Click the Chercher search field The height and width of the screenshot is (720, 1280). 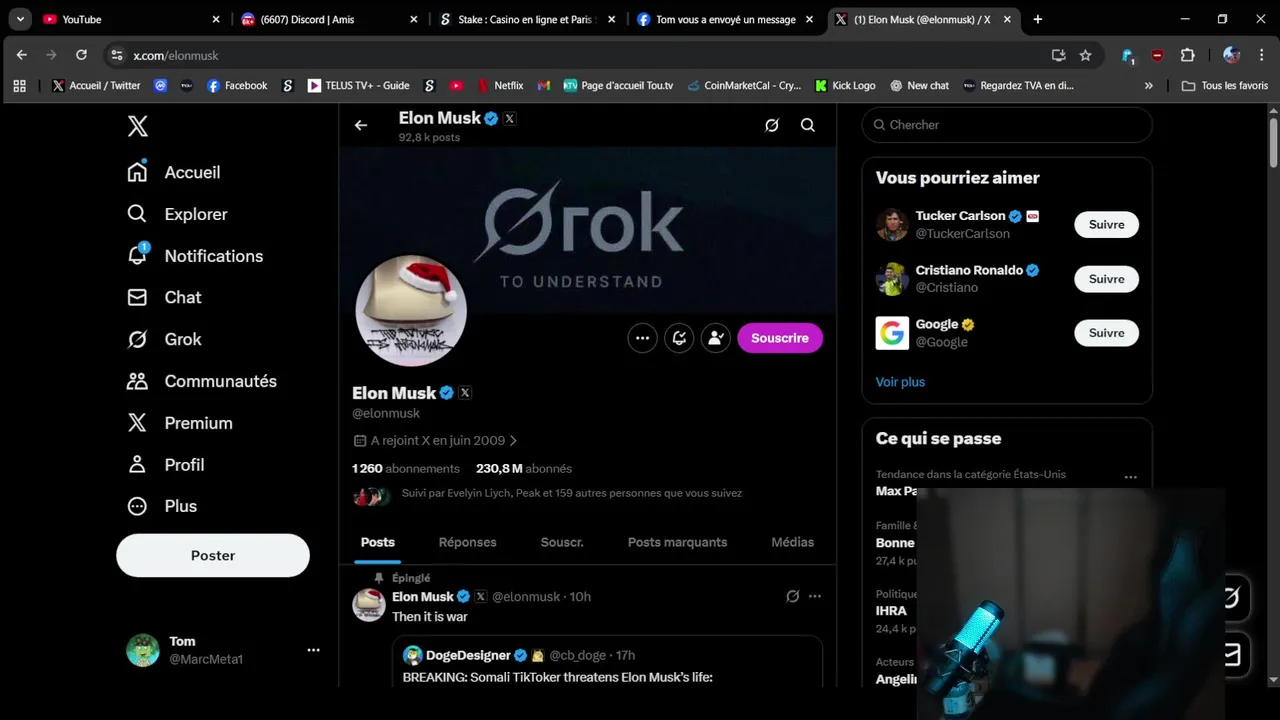[x=1007, y=125]
